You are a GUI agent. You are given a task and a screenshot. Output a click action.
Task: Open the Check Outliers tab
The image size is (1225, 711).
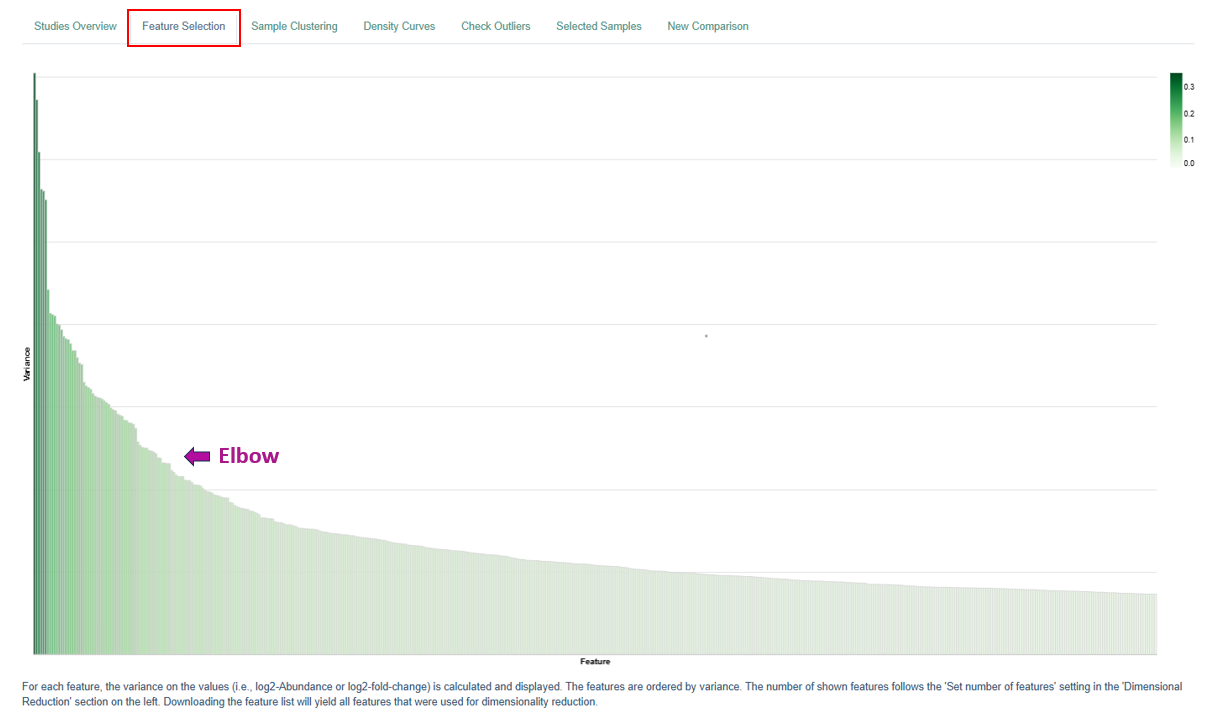(496, 26)
